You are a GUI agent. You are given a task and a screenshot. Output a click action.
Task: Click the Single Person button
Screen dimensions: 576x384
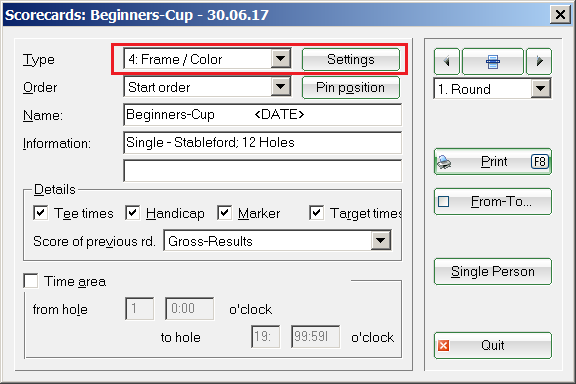(493, 272)
